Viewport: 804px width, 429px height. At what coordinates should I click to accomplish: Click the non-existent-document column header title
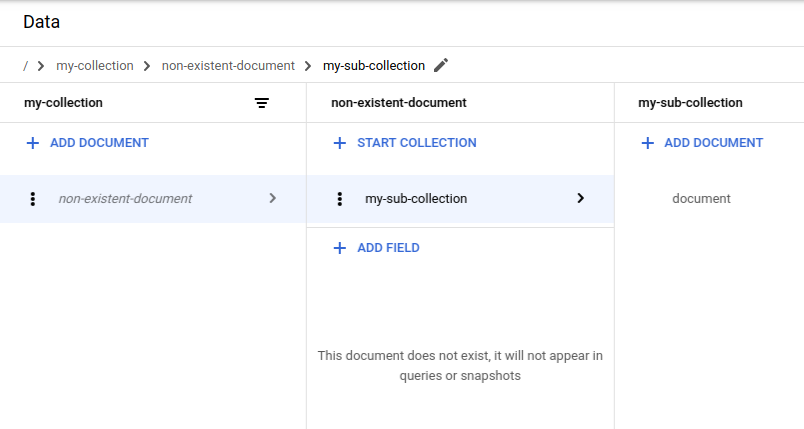(399, 103)
